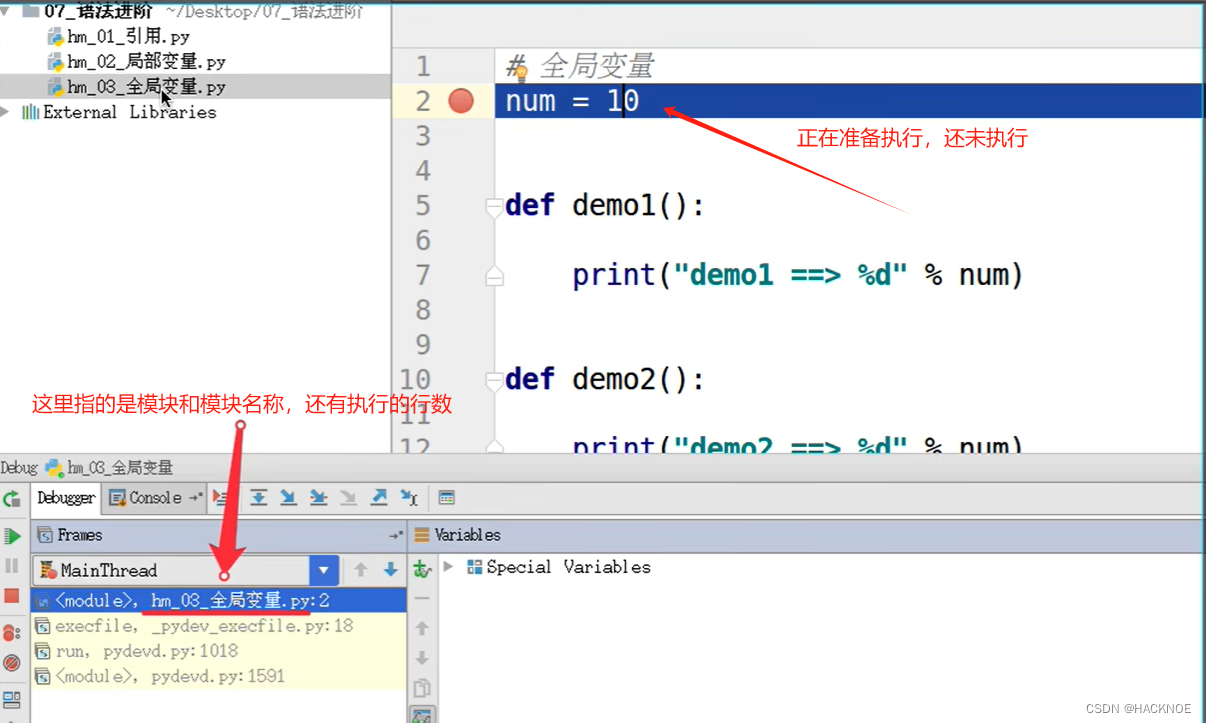Screen dimensions: 1206x723
Task: Click the Step Into icon
Action: point(288,497)
